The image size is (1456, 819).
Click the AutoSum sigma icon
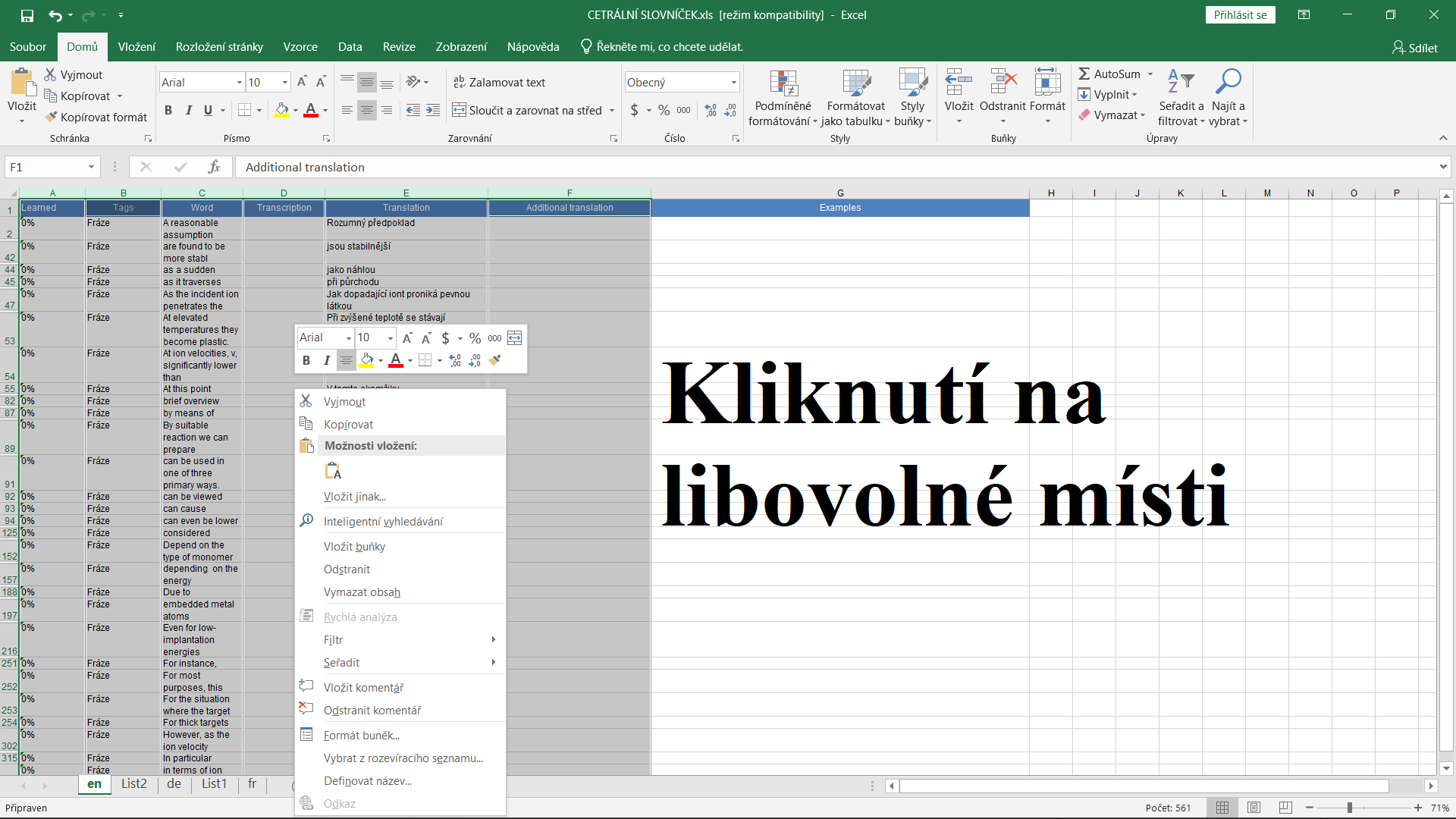click(x=1084, y=74)
